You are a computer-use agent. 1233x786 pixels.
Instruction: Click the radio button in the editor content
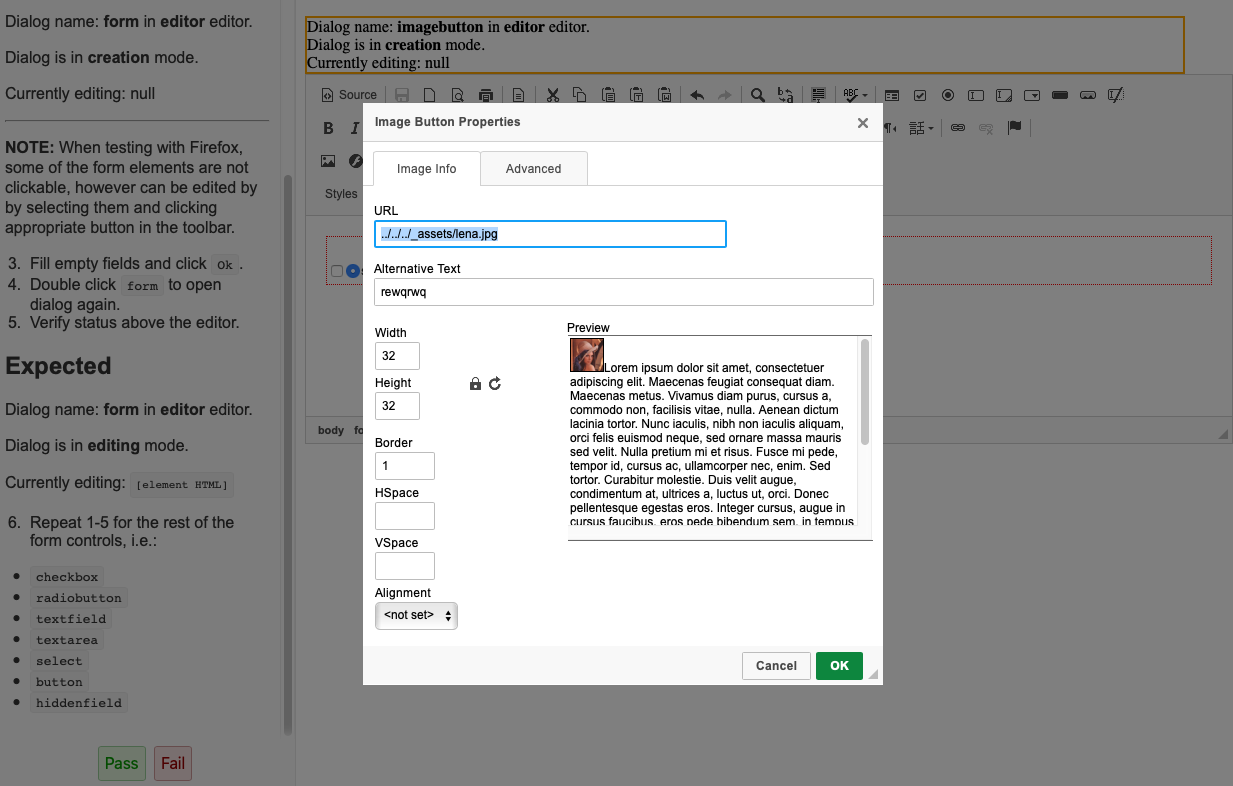(x=352, y=271)
